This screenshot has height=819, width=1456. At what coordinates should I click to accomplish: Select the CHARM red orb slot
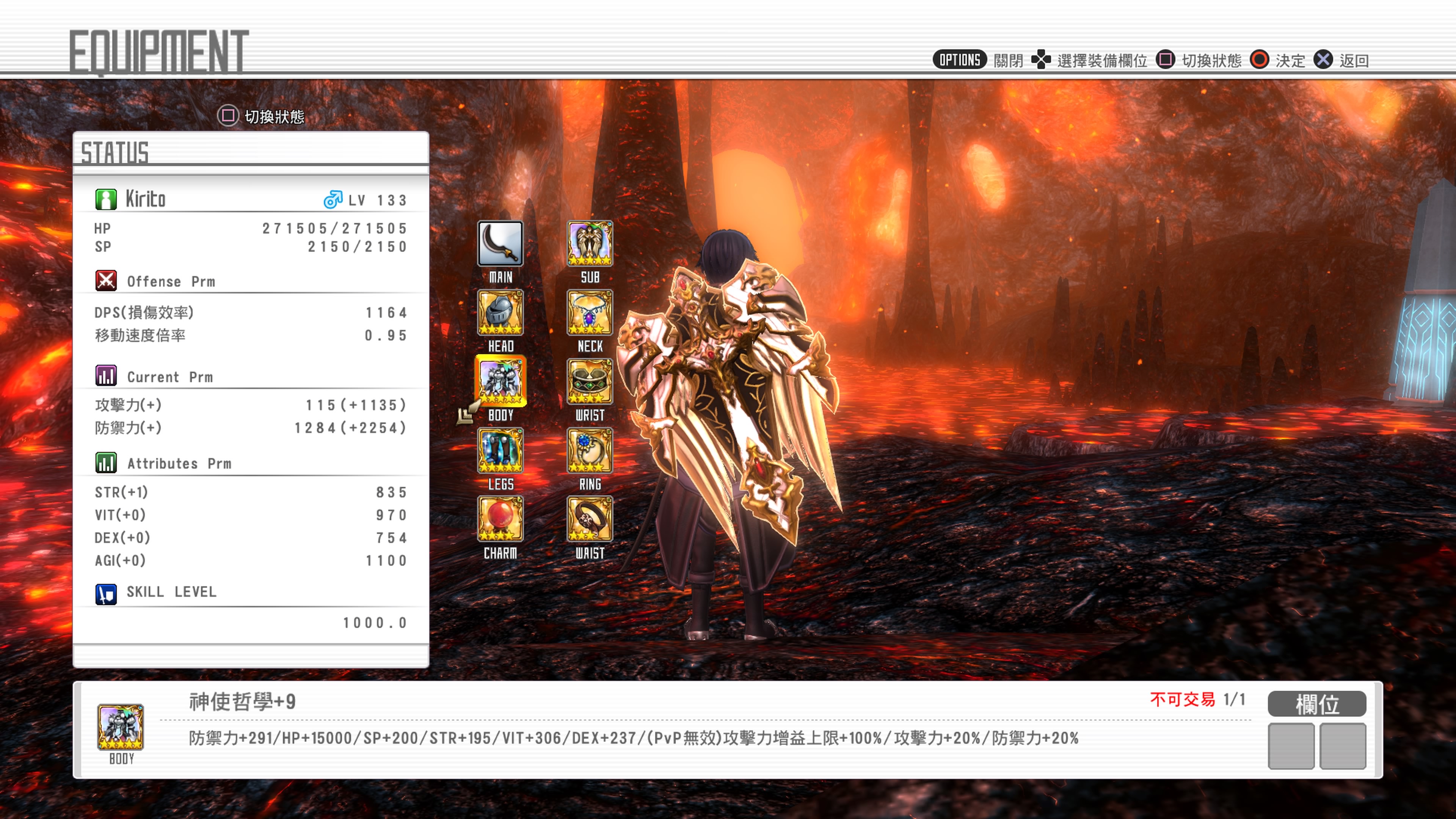500,519
